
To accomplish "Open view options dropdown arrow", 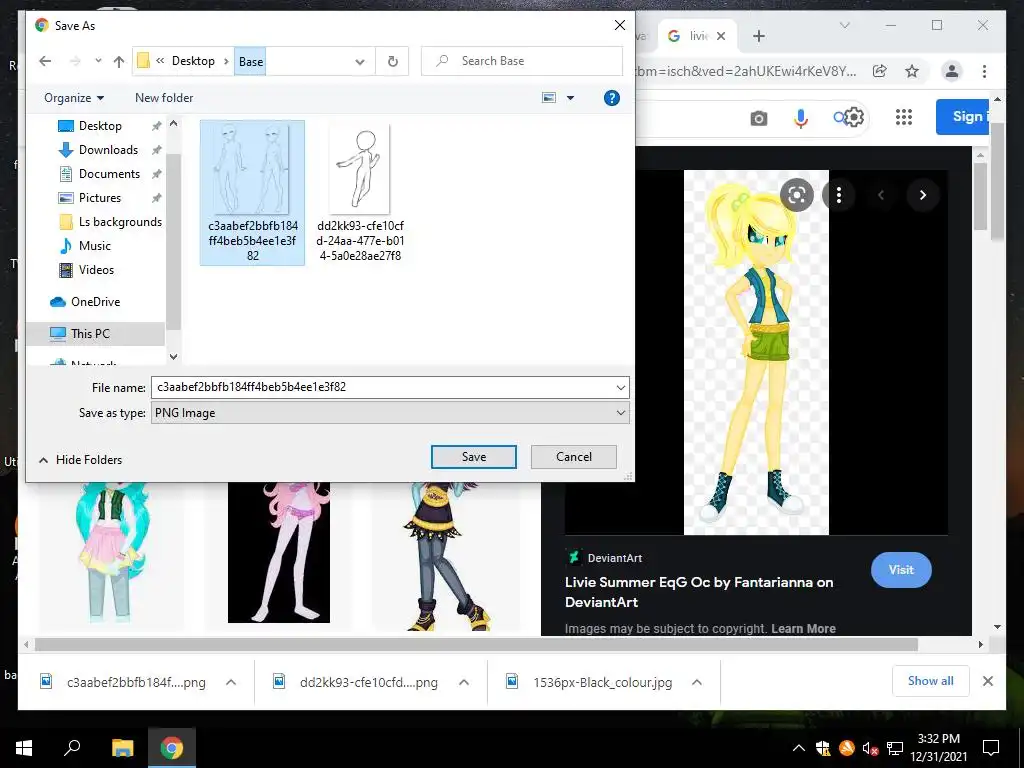I will 570,98.
